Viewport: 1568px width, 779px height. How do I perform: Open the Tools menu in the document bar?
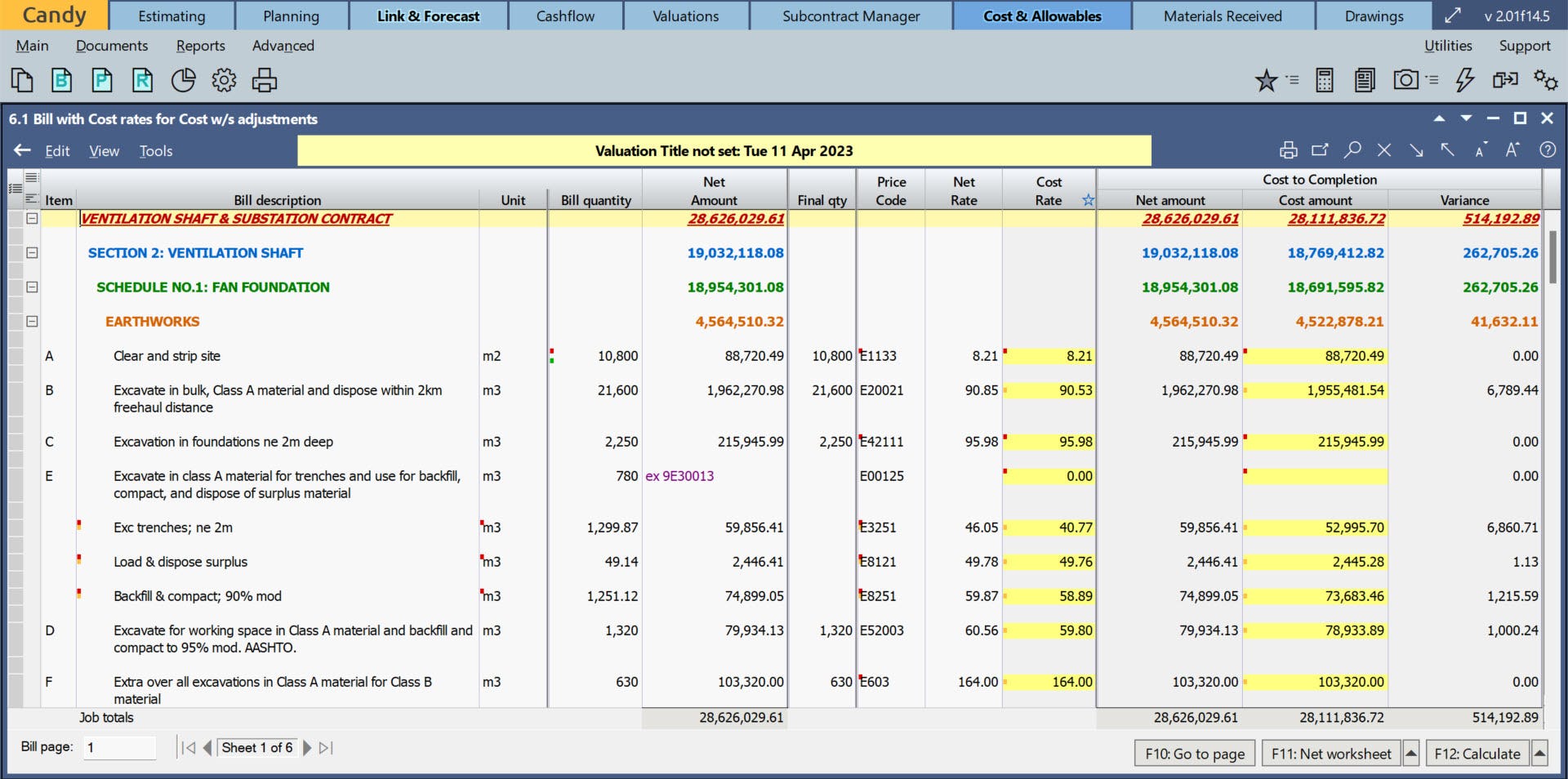click(x=155, y=151)
